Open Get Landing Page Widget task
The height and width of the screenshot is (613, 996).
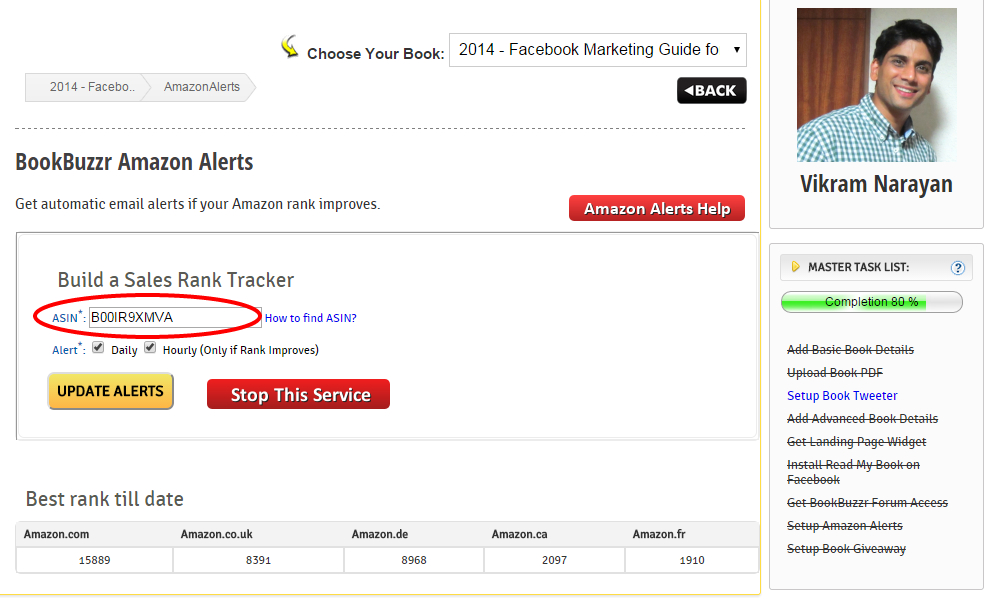[x=856, y=441]
